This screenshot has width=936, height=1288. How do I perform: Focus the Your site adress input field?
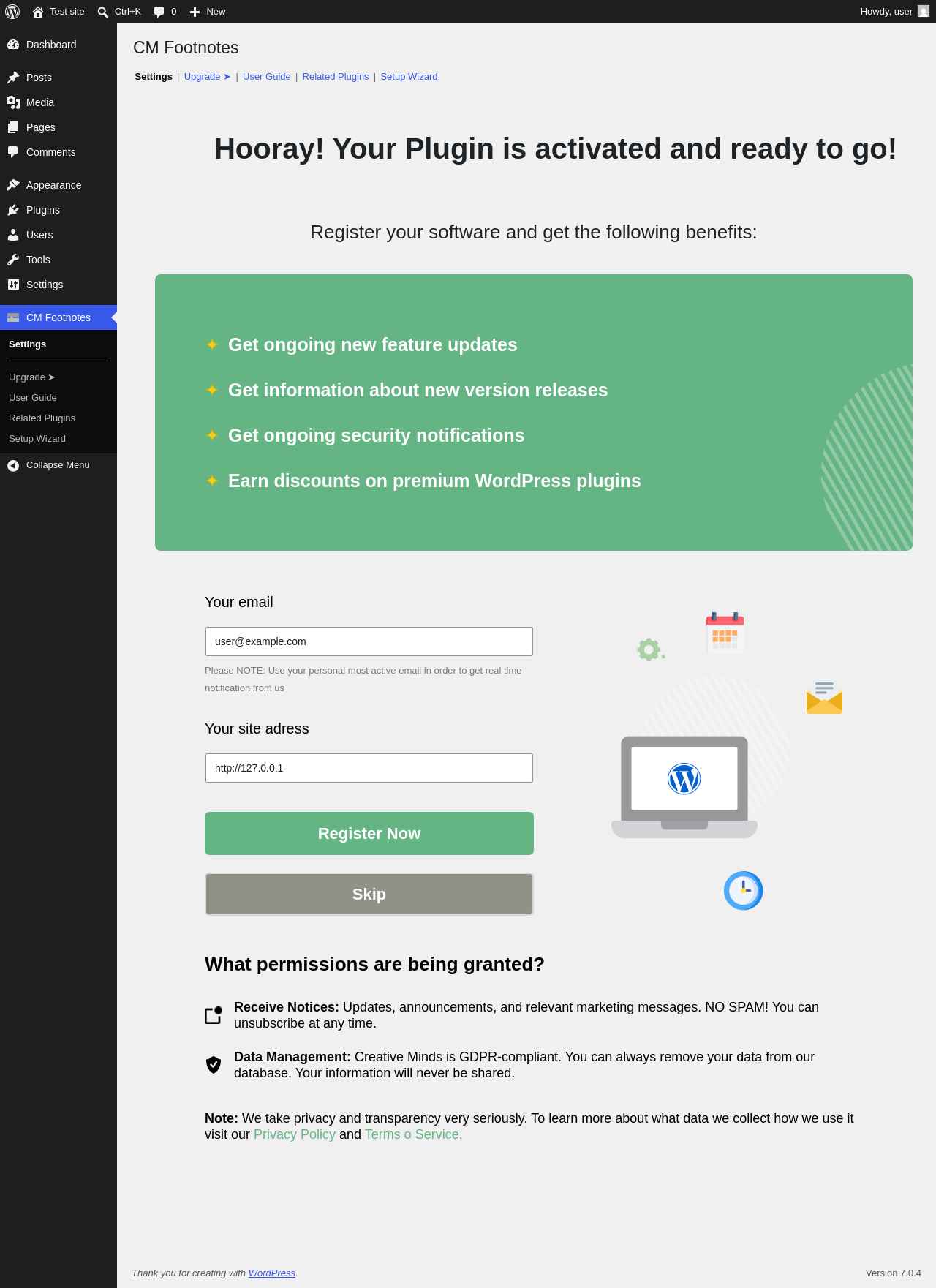pos(369,768)
